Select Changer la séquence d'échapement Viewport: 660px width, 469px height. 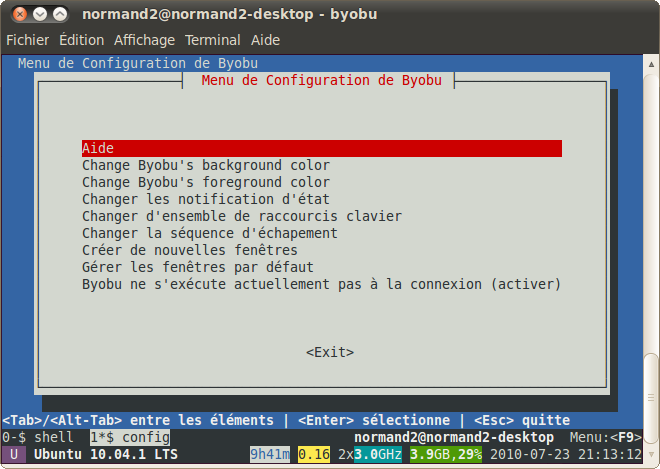(210, 233)
